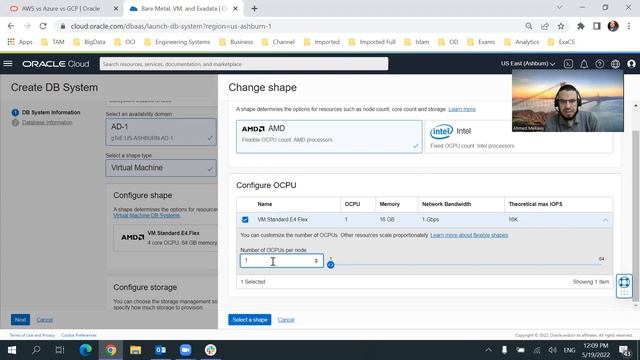This screenshot has height=360, width=640.
Task: Click the Oracle Cloud logo
Action: tap(56, 64)
